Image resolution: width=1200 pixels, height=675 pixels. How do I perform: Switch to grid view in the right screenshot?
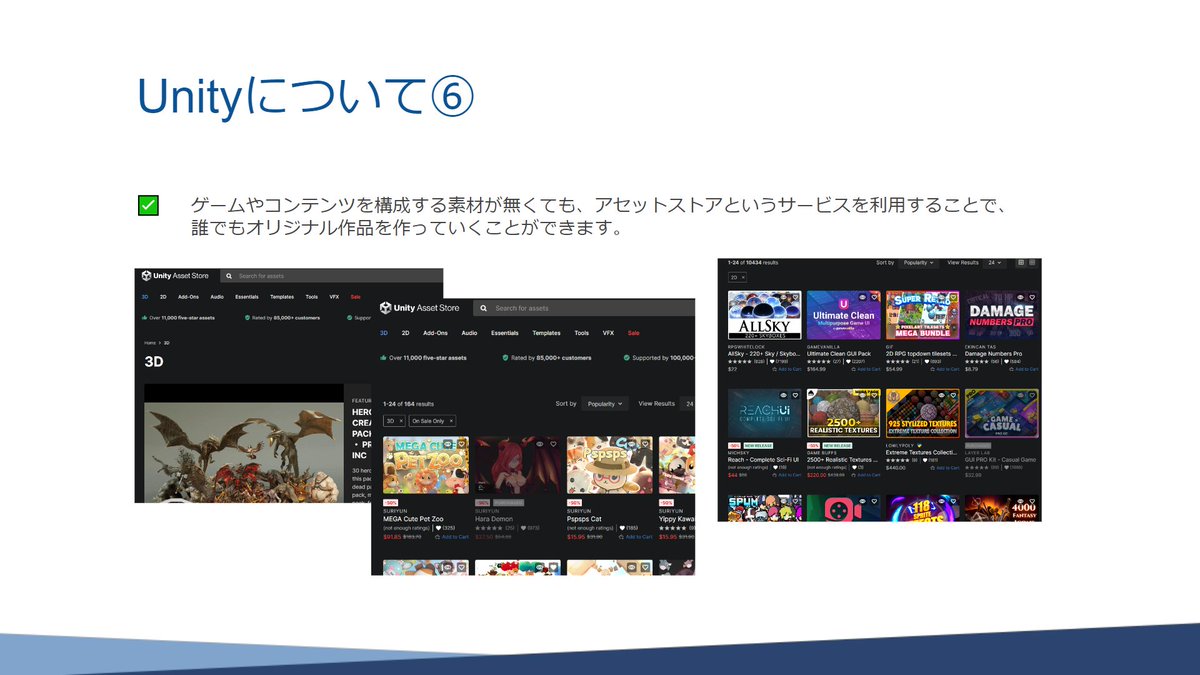[1021, 262]
